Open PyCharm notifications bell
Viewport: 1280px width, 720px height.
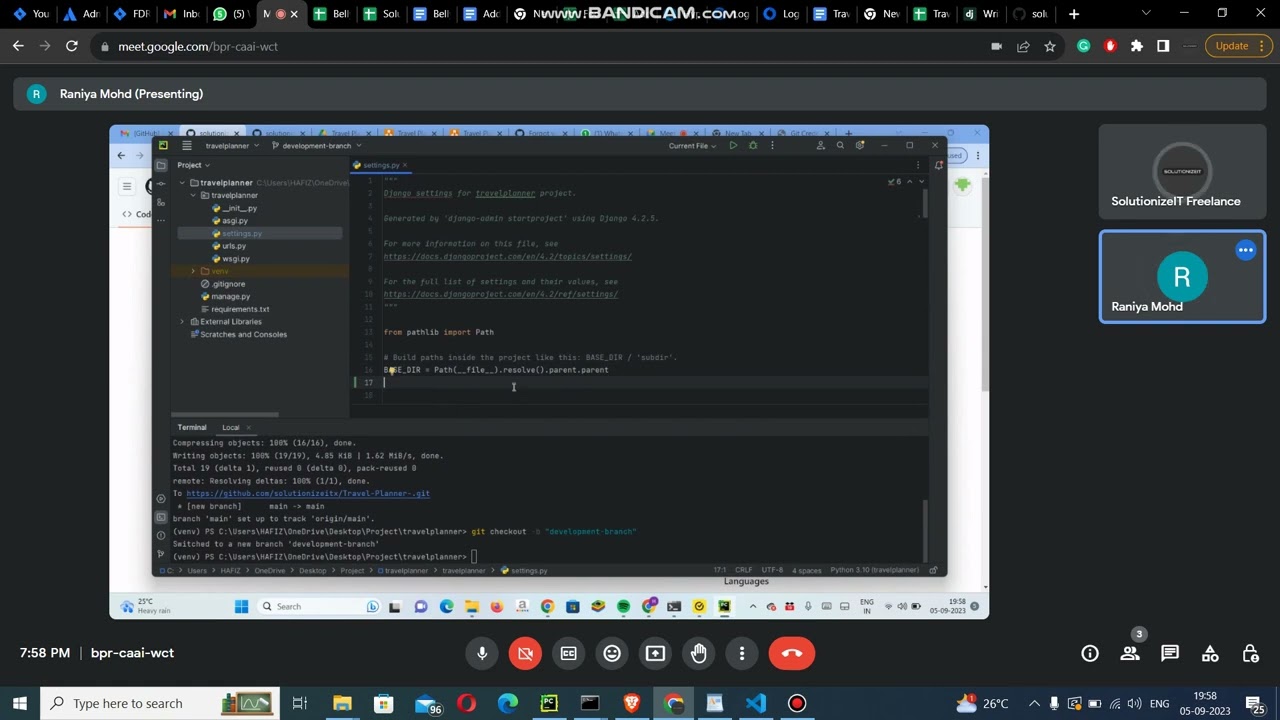pyautogui.click(x=938, y=165)
